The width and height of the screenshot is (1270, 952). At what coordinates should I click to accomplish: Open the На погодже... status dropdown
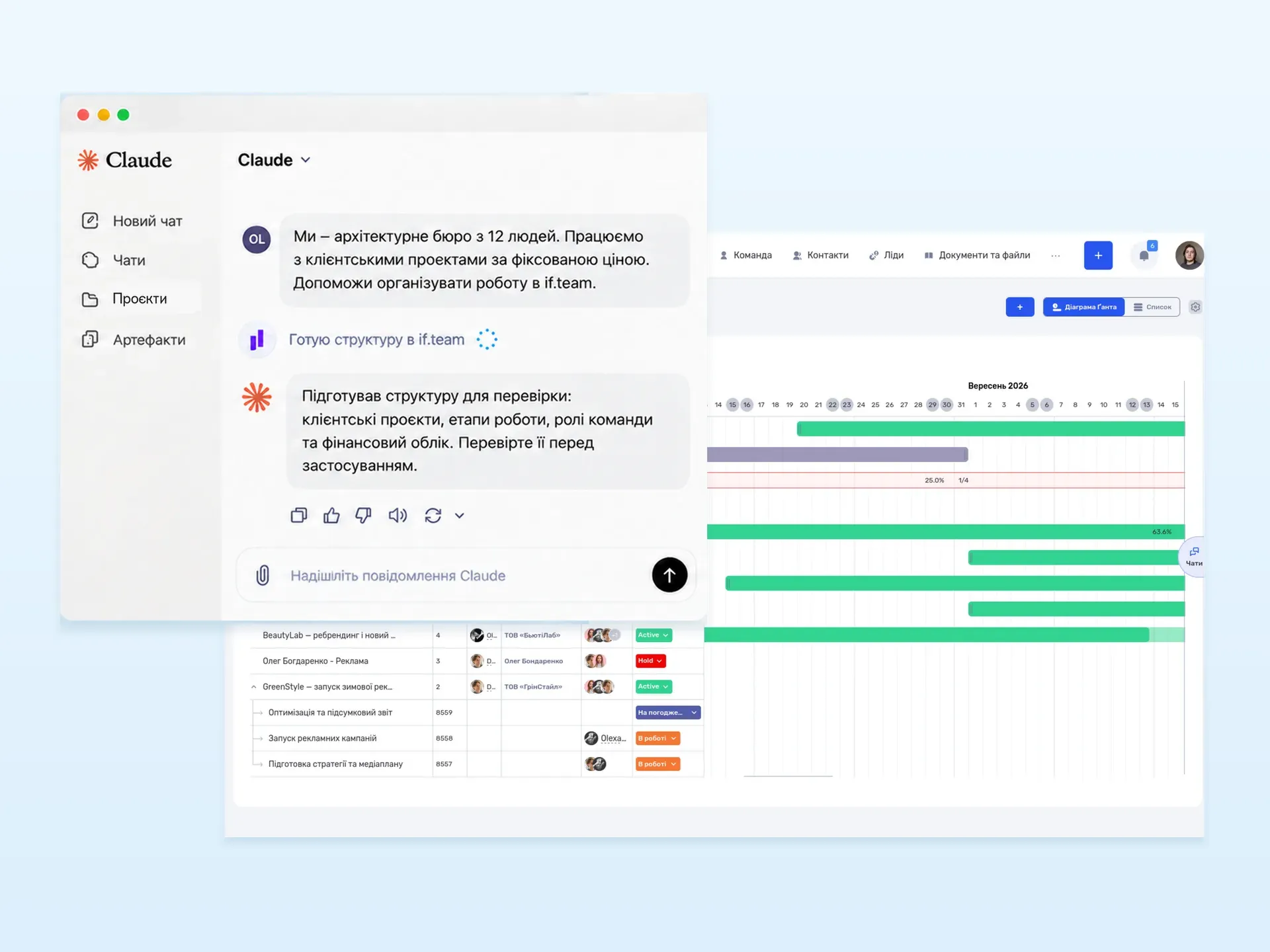(668, 713)
